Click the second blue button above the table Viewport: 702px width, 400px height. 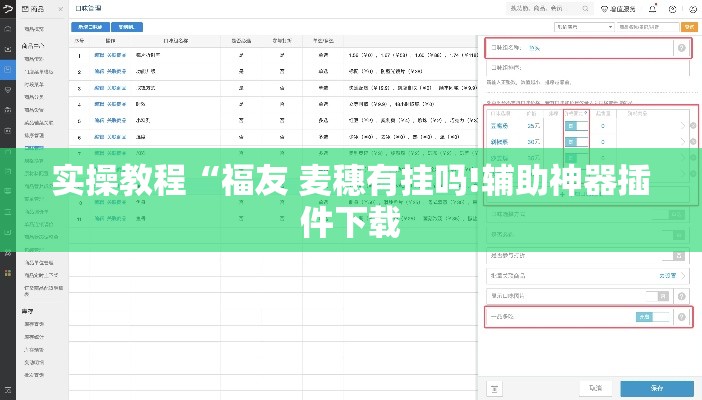click(127, 27)
